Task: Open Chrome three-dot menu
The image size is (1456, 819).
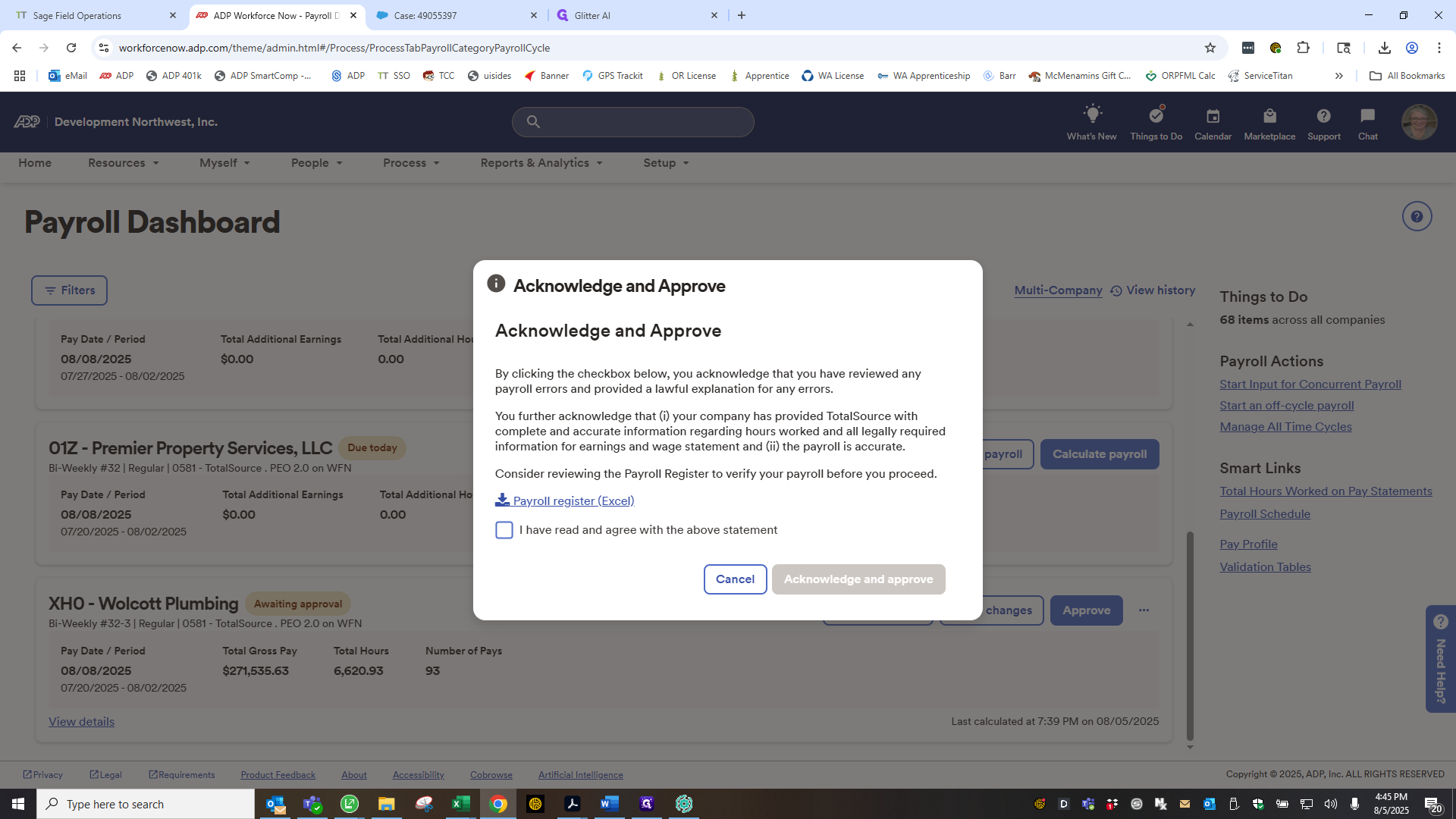Action: tap(1439, 48)
